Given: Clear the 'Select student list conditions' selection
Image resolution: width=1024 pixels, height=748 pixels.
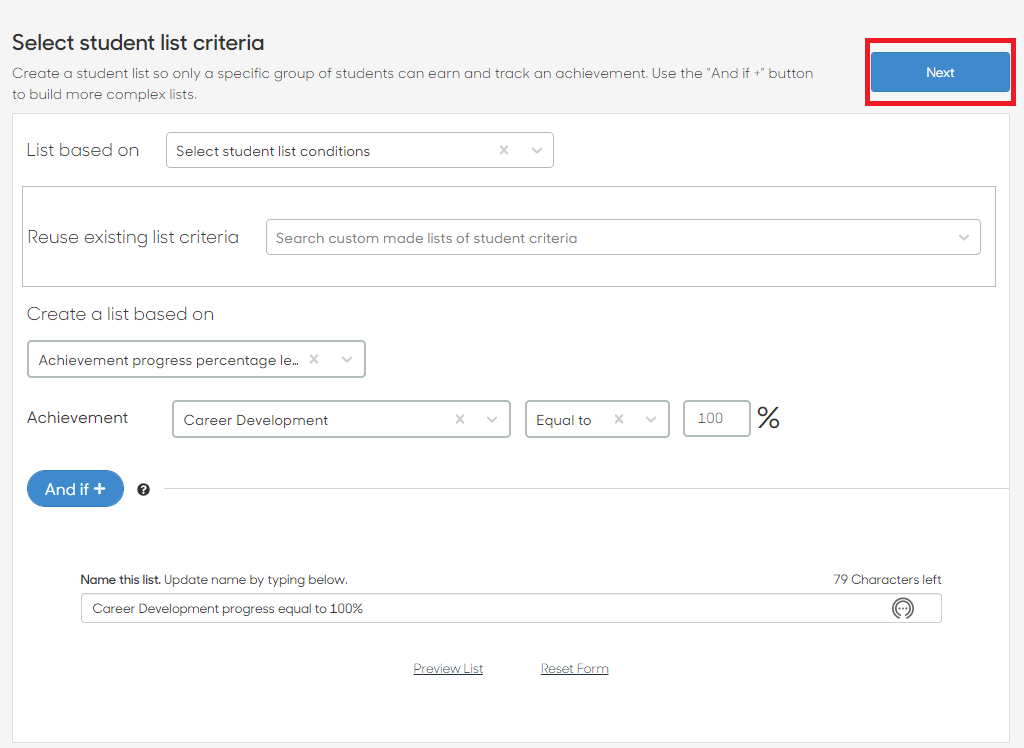Looking at the screenshot, I should (504, 150).
